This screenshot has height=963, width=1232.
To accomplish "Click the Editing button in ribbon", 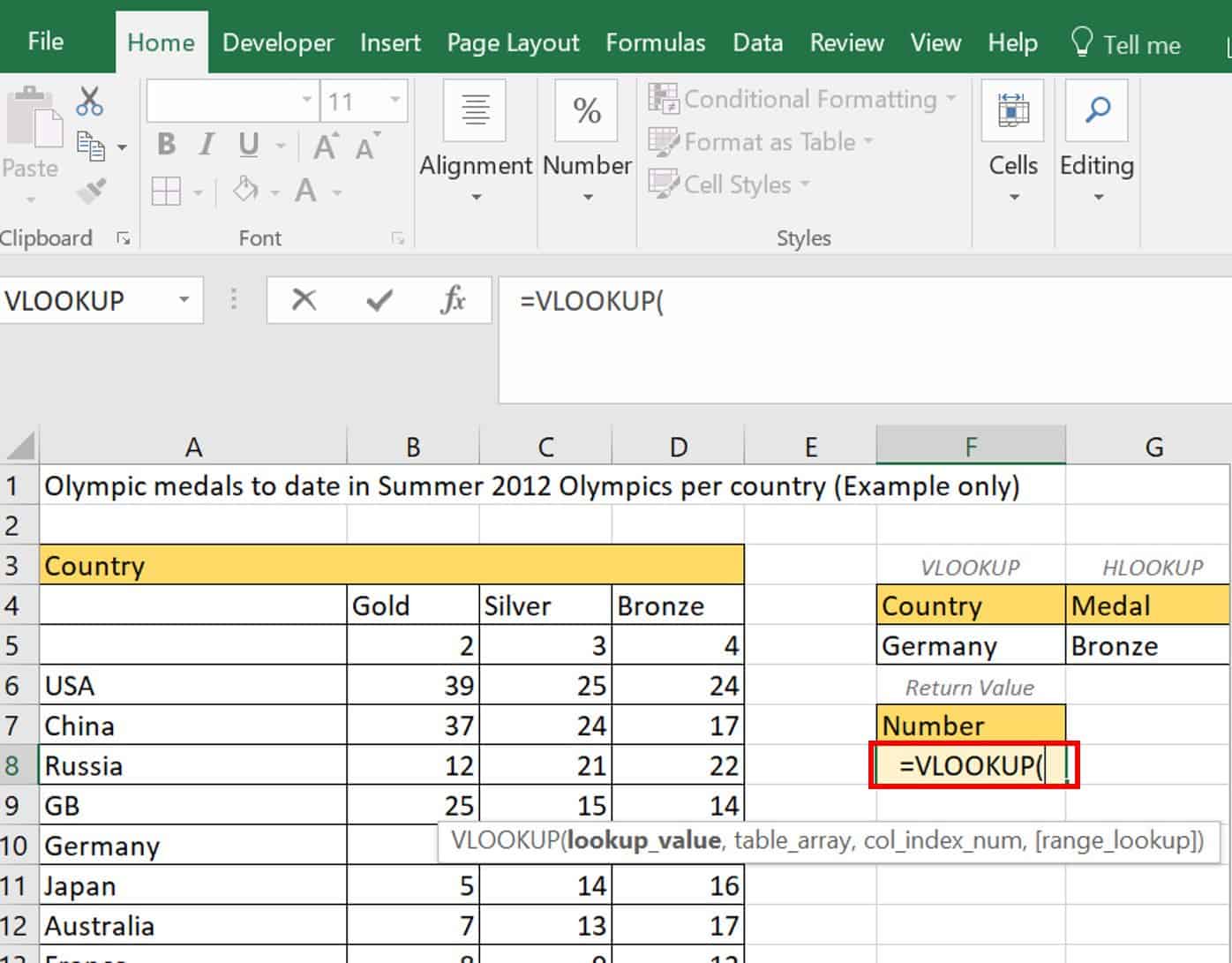I will [1096, 141].
